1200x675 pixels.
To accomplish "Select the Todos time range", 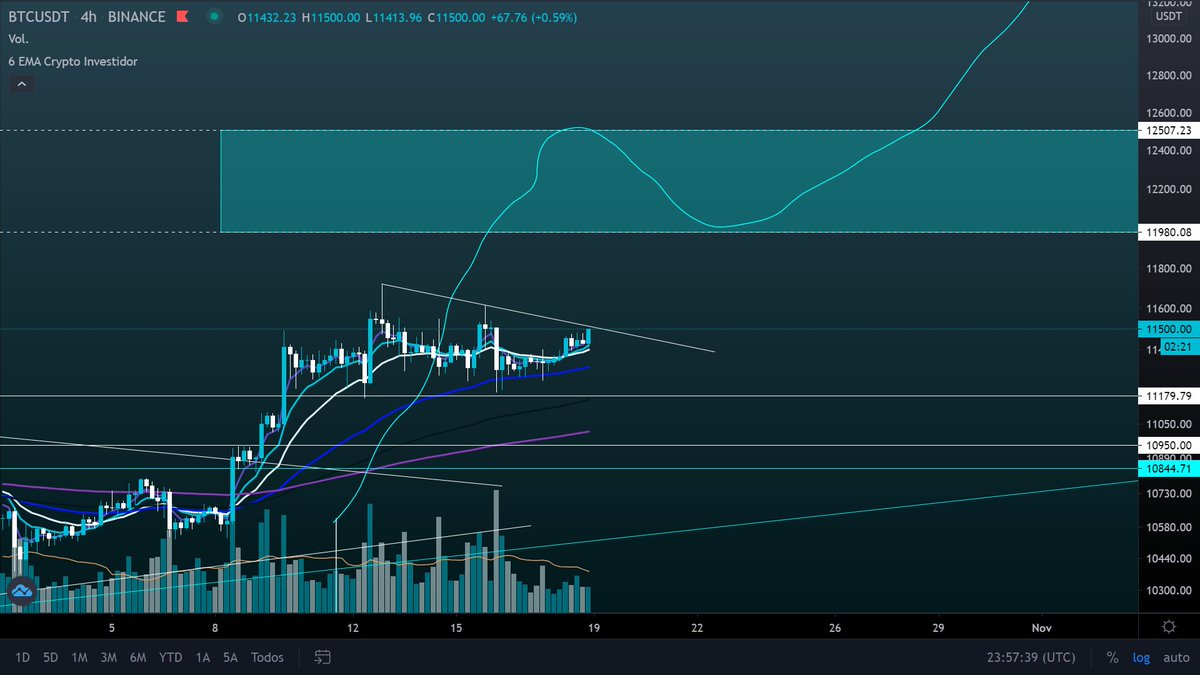I will [x=267, y=658].
